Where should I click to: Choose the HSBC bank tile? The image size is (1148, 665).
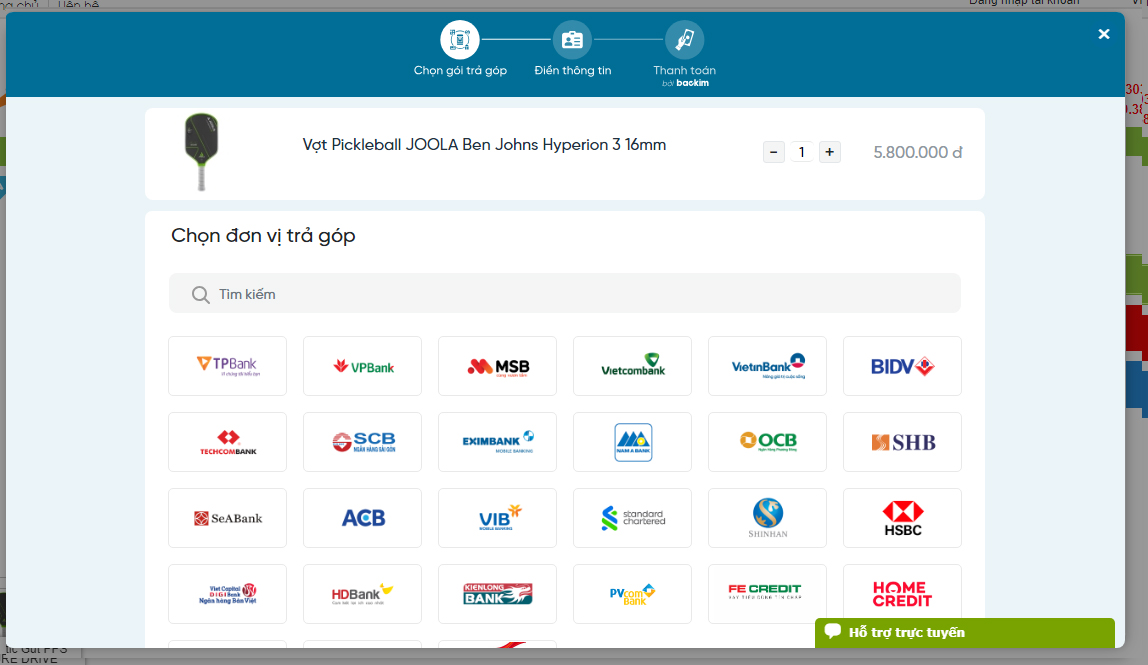(x=902, y=518)
